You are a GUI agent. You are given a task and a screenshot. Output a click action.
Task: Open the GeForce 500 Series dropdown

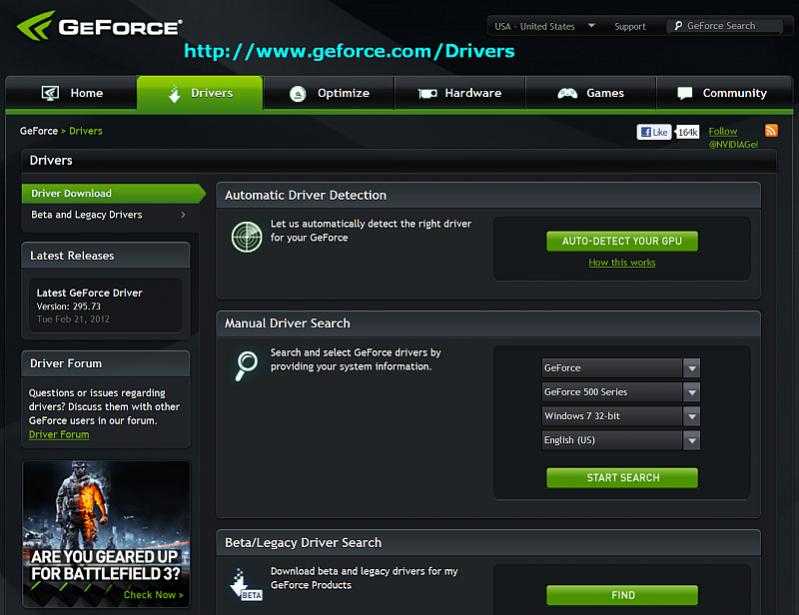coord(620,392)
